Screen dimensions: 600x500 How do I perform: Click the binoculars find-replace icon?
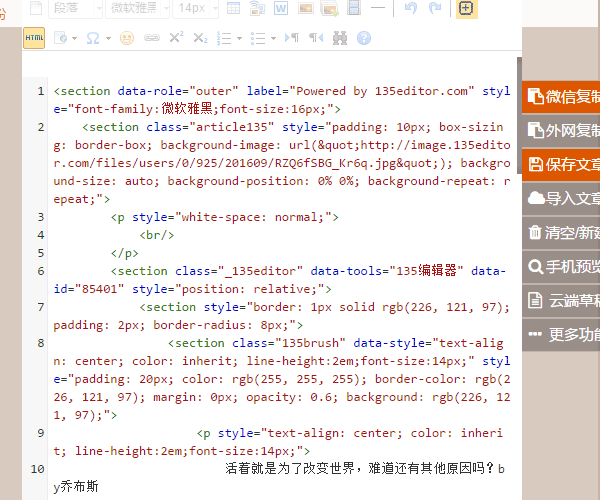pyautogui.click(x=340, y=38)
